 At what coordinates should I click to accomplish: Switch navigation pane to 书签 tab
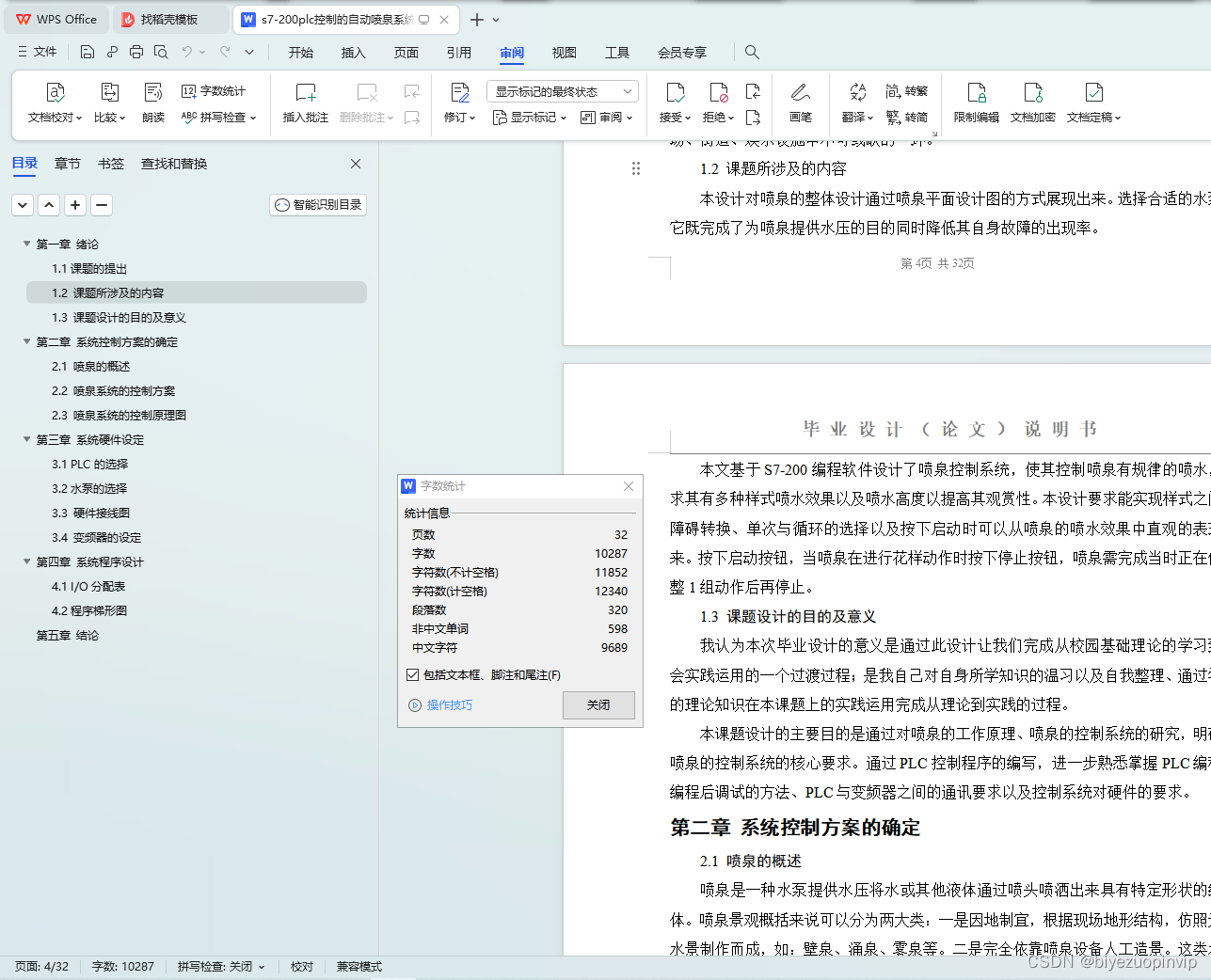(111, 164)
